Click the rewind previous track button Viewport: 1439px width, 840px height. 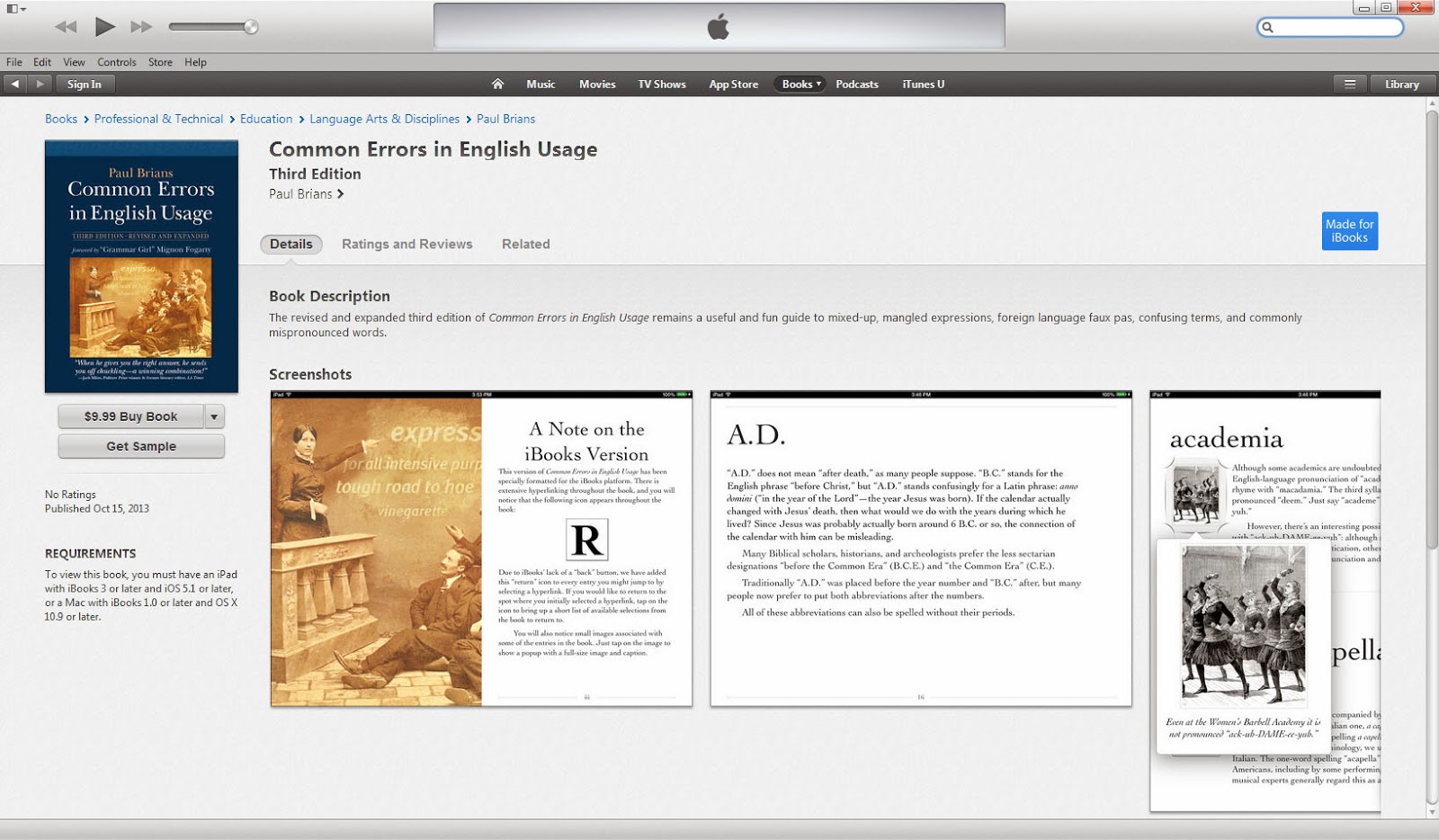point(66,27)
